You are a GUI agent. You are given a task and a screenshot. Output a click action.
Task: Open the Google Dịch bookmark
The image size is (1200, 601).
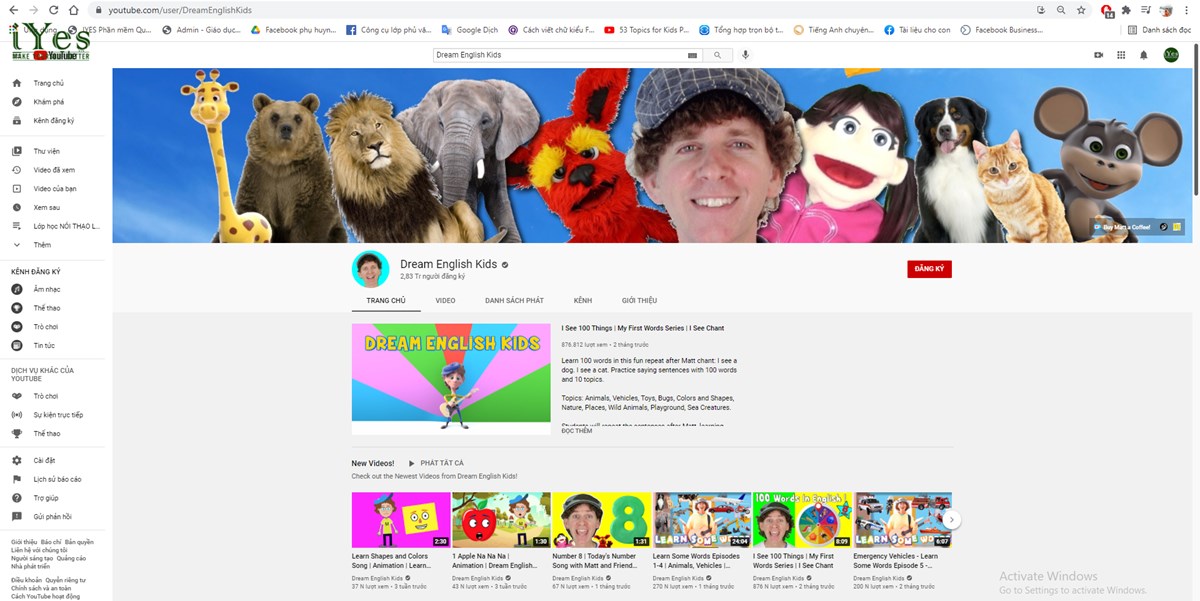coord(470,30)
